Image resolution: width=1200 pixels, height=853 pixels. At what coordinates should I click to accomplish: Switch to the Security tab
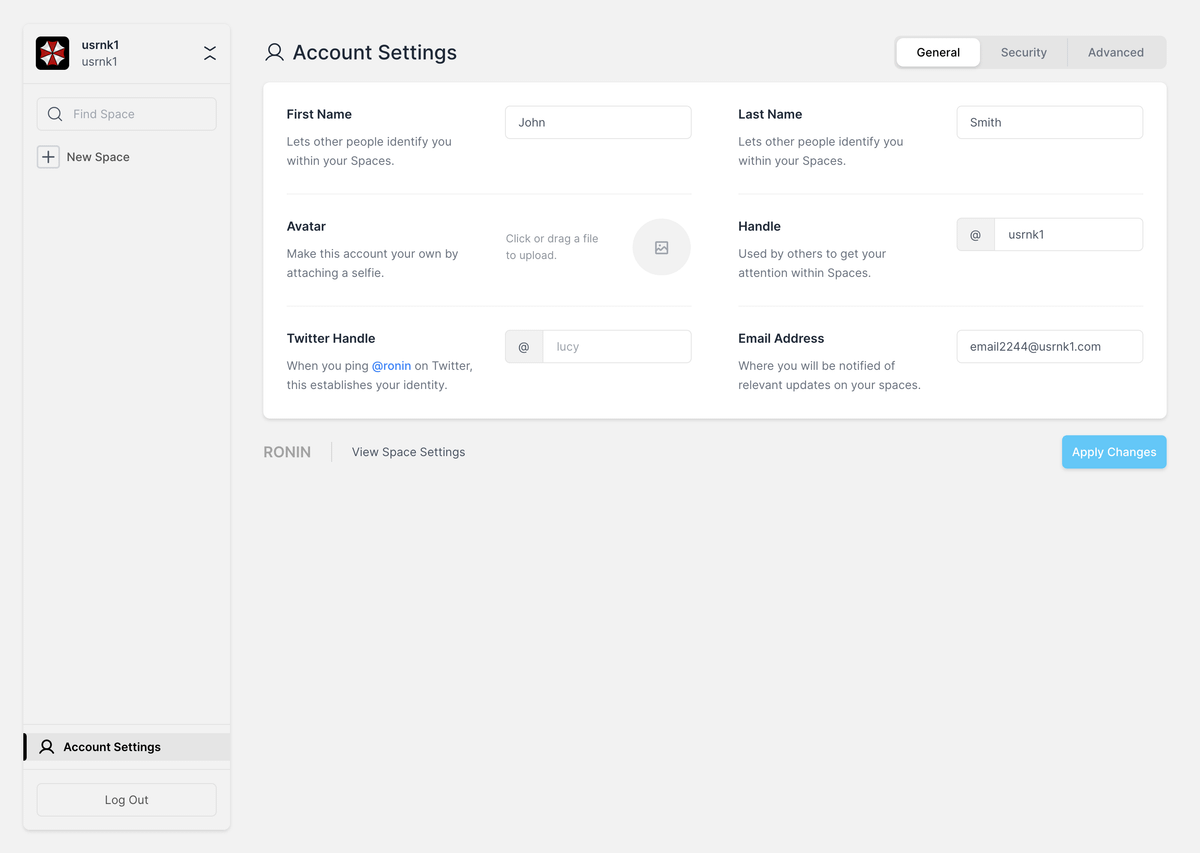coord(1023,53)
